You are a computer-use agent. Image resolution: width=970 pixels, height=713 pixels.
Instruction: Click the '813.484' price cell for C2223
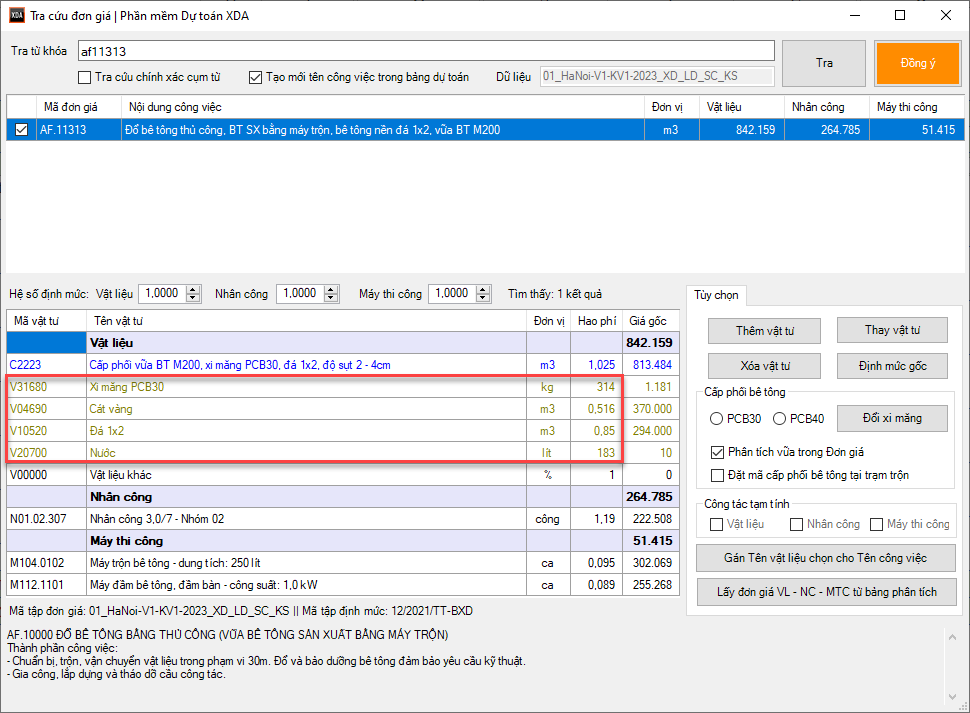click(x=651, y=365)
